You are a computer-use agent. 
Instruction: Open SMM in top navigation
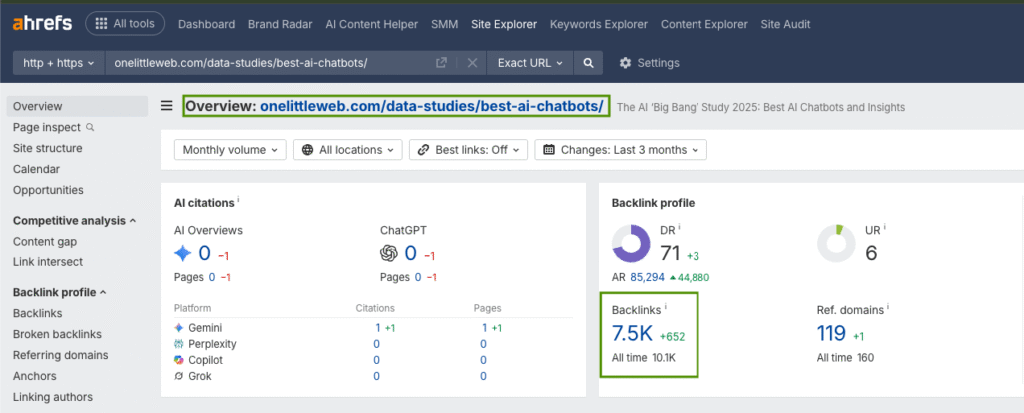[444, 24]
